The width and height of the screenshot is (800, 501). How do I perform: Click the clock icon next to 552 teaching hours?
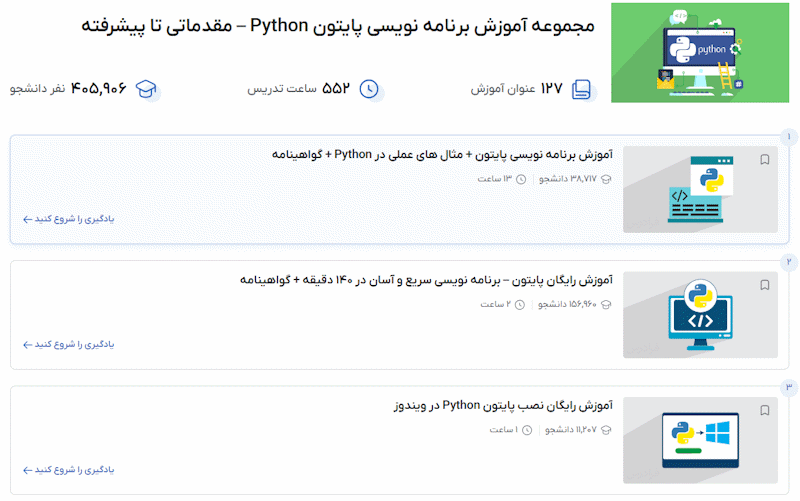point(369,89)
